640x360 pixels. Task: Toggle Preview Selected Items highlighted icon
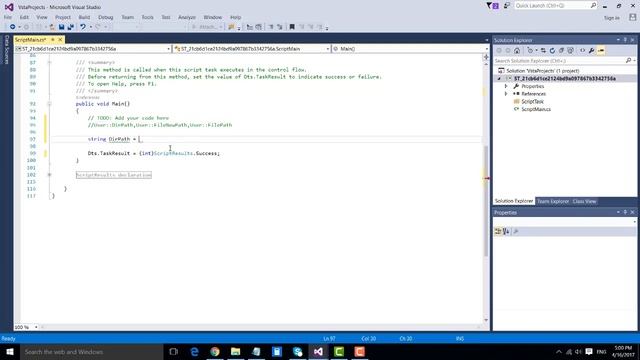[601, 51]
